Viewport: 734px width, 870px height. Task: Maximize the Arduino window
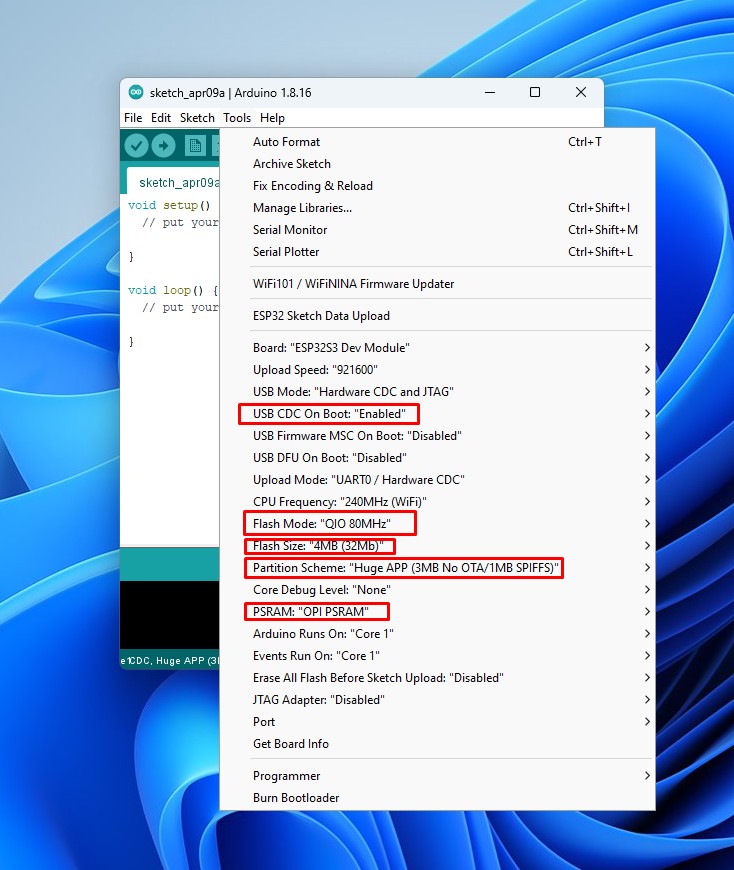(535, 92)
